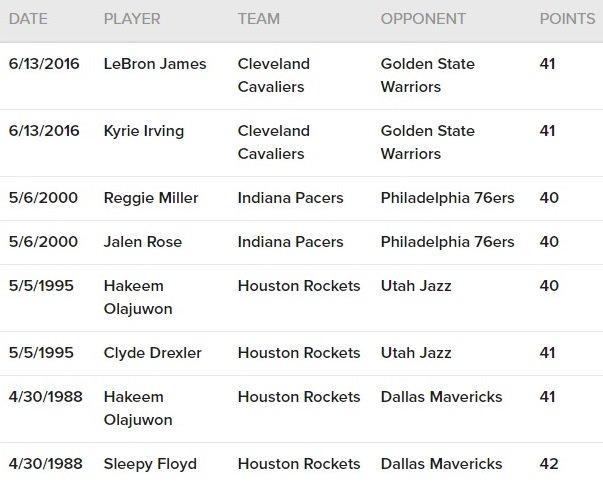Image resolution: width=603 pixels, height=482 pixels.
Task: Click the DATE column header
Action: coord(28,19)
